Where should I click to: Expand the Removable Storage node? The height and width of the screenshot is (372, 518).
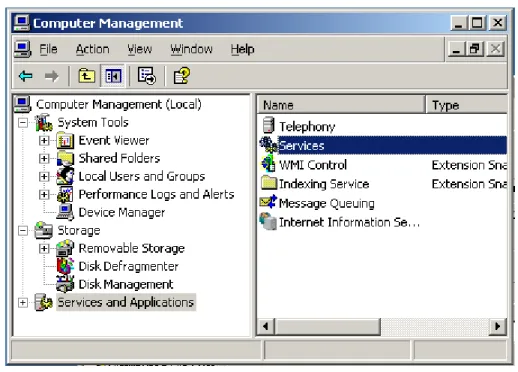[x=44, y=249]
